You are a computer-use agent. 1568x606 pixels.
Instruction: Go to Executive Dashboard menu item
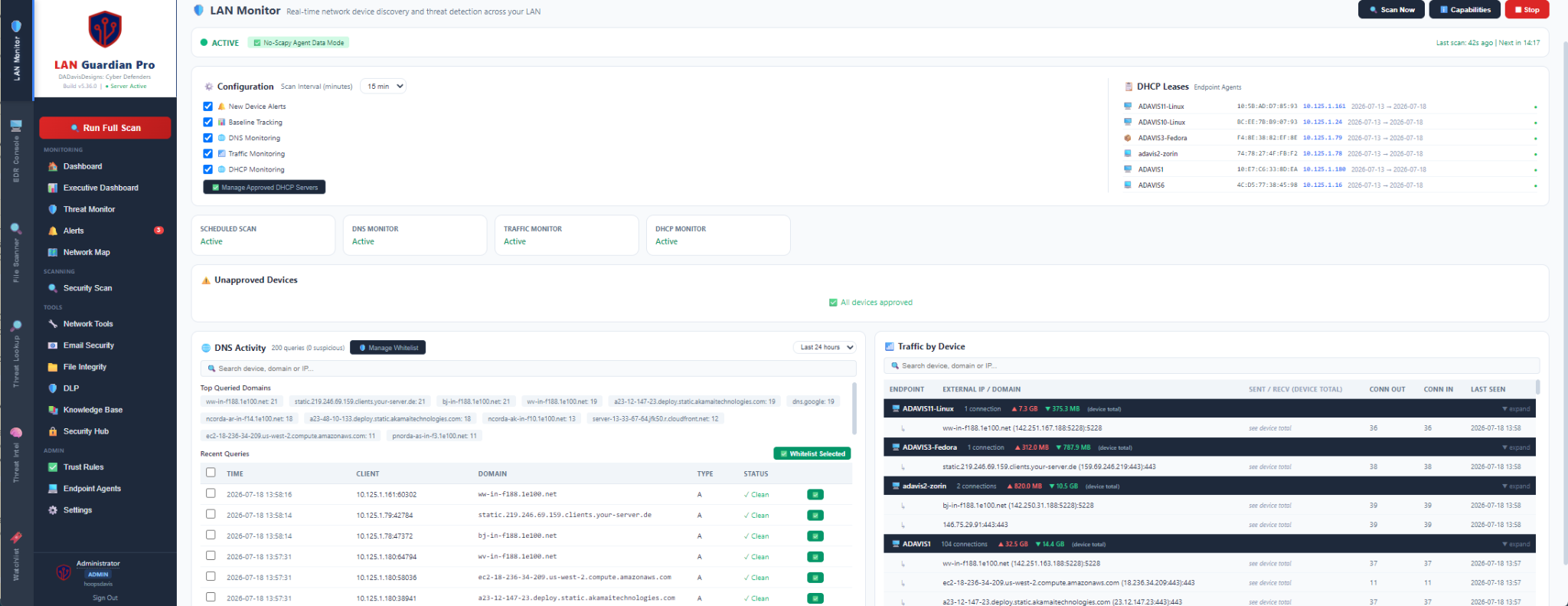(x=101, y=188)
